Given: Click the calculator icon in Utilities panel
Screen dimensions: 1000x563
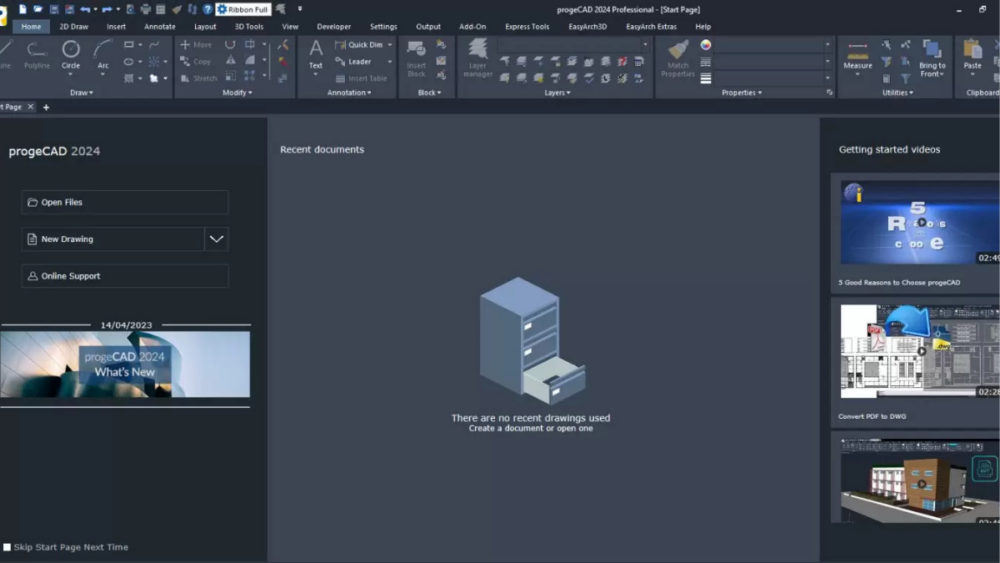Looking at the screenshot, I should [x=886, y=78].
